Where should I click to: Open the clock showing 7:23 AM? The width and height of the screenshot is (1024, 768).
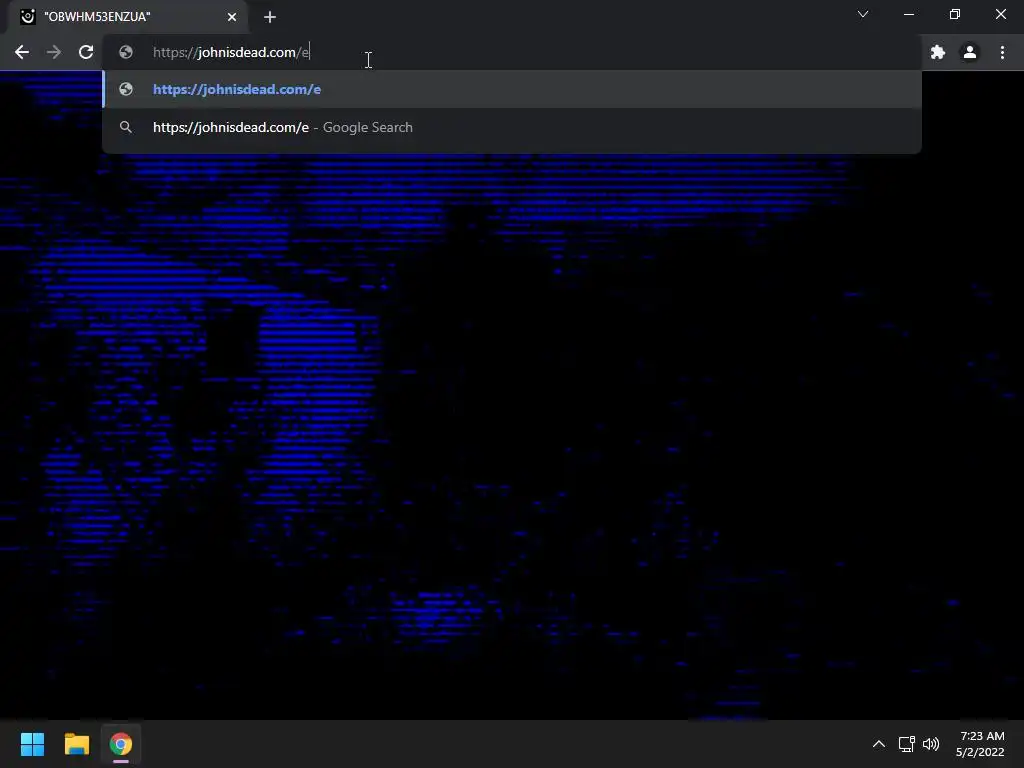click(x=980, y=744)
